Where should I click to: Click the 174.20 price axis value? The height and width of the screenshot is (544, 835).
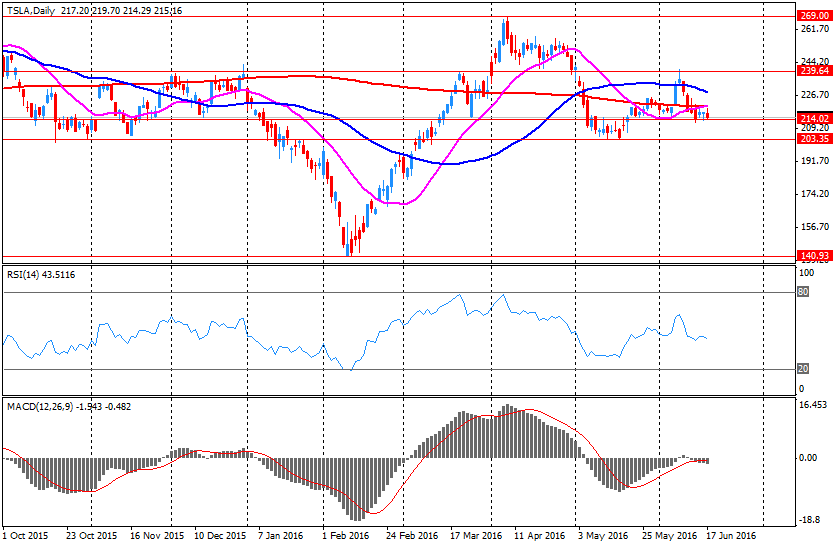815,194
